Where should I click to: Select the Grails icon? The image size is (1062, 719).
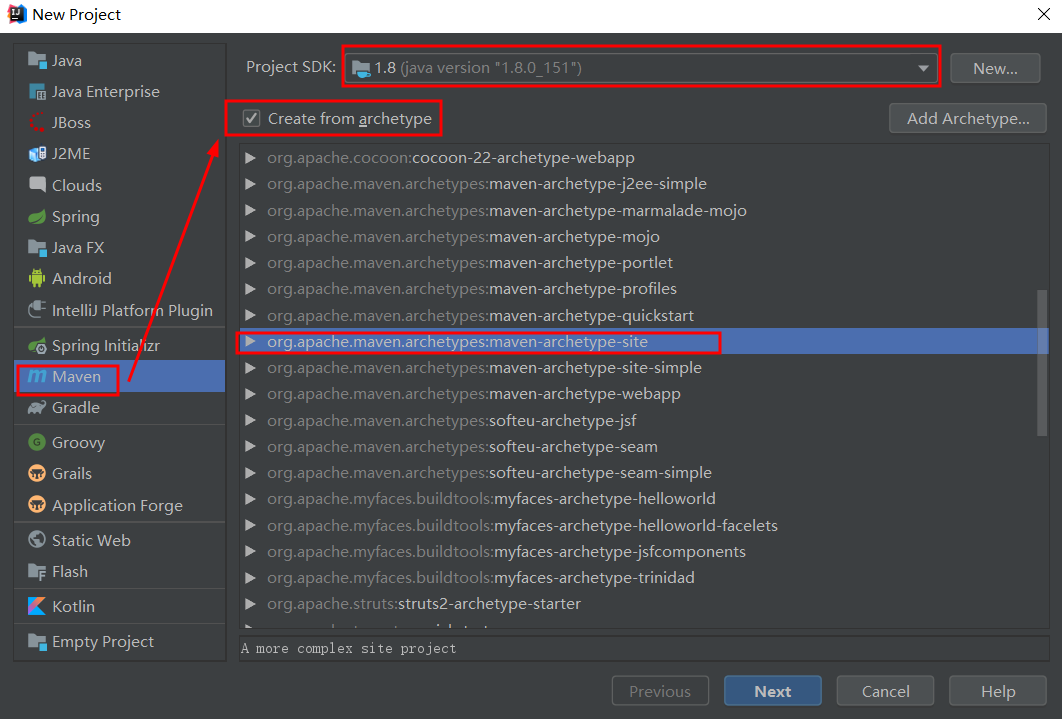click(x=37, y=473)
